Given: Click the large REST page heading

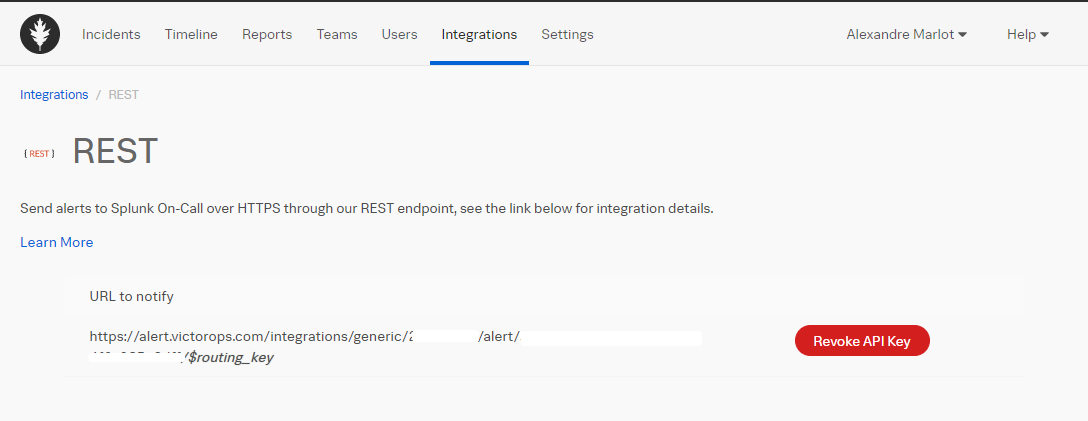Looking at the screenshot, I should point(115,151).
